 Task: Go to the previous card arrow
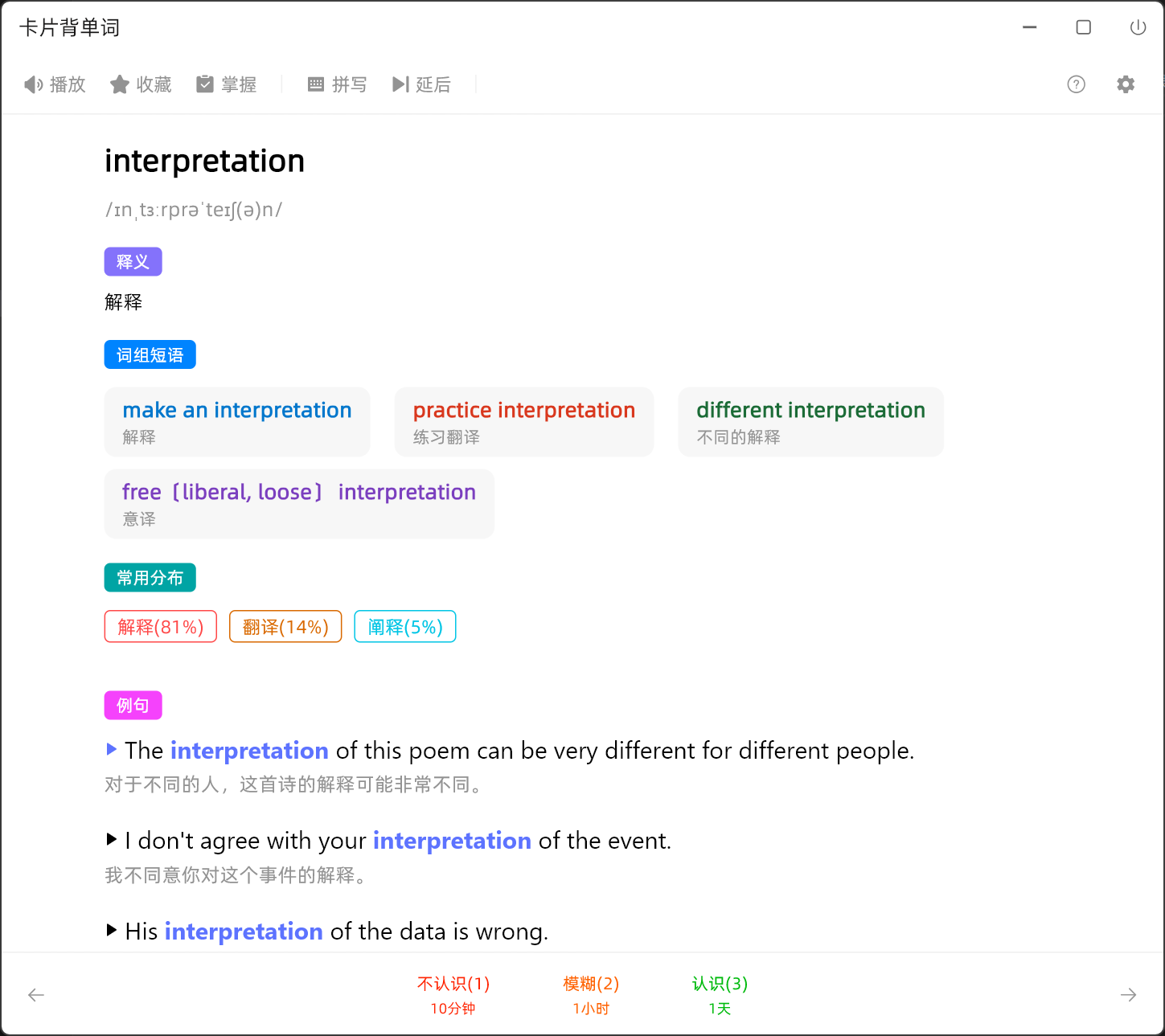36,995
